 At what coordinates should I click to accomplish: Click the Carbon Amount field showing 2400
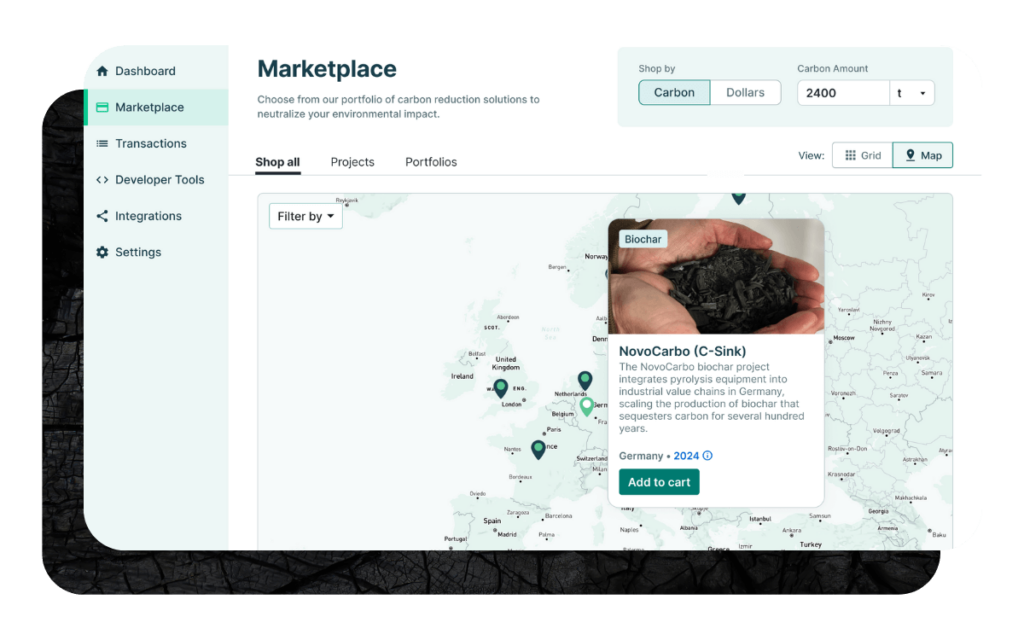coord(843,93)
